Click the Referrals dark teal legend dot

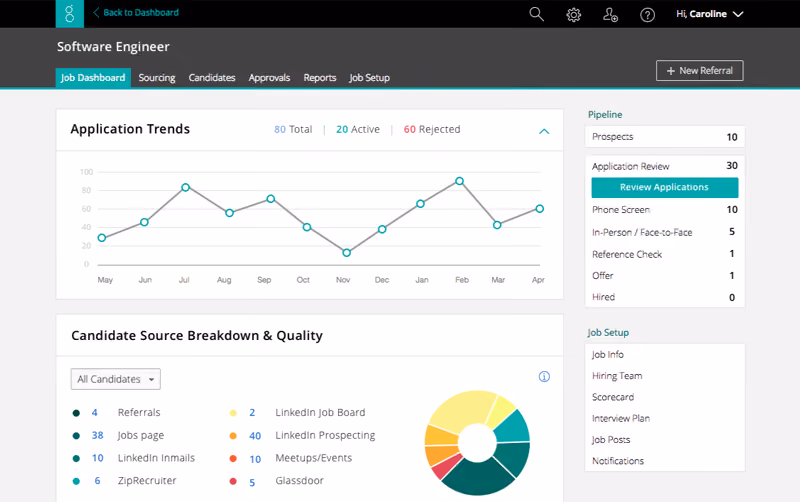[x=76, y=413]
